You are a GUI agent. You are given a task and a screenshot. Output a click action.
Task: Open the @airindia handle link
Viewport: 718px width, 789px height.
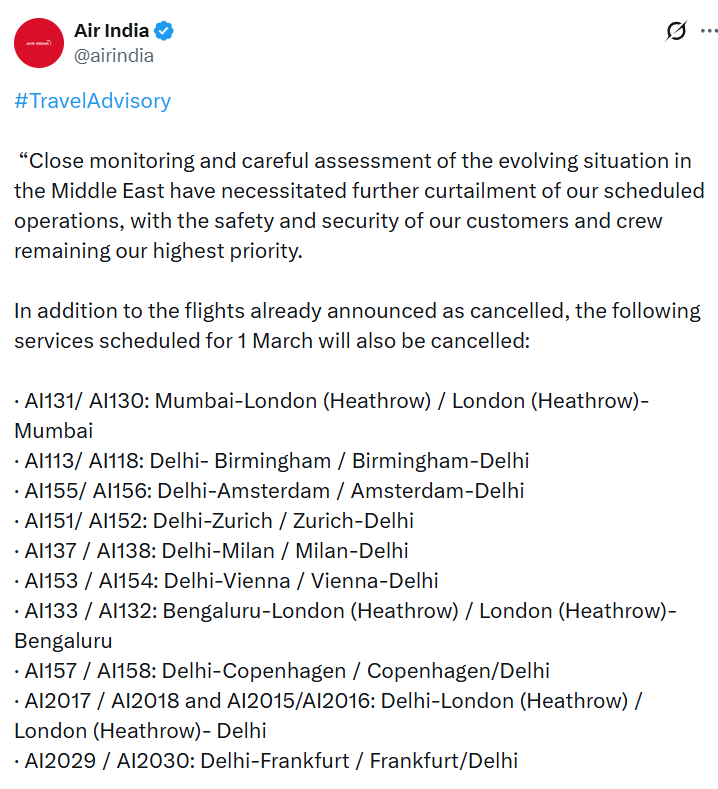coord(113,56)
